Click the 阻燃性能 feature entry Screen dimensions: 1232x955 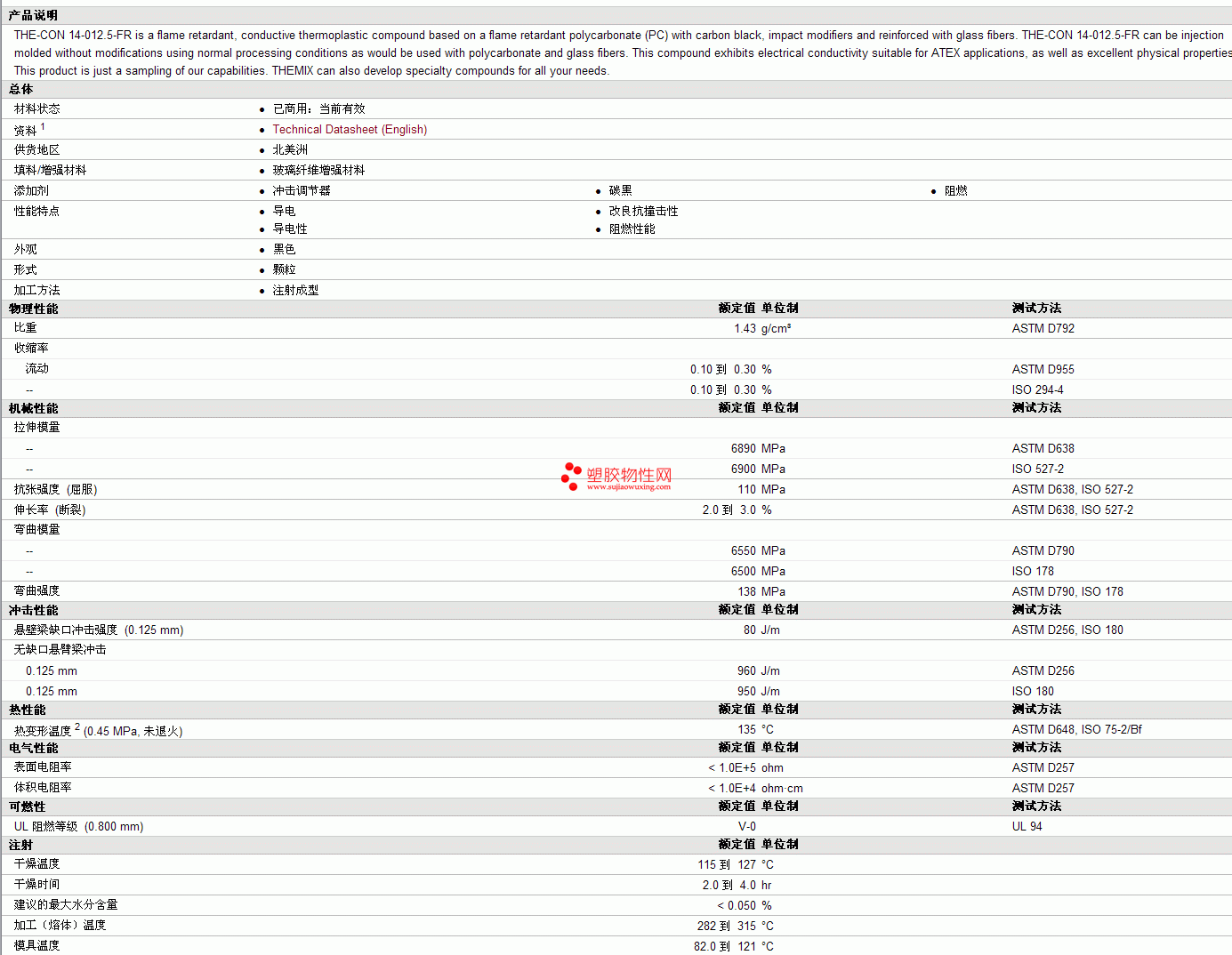(632, 229)
